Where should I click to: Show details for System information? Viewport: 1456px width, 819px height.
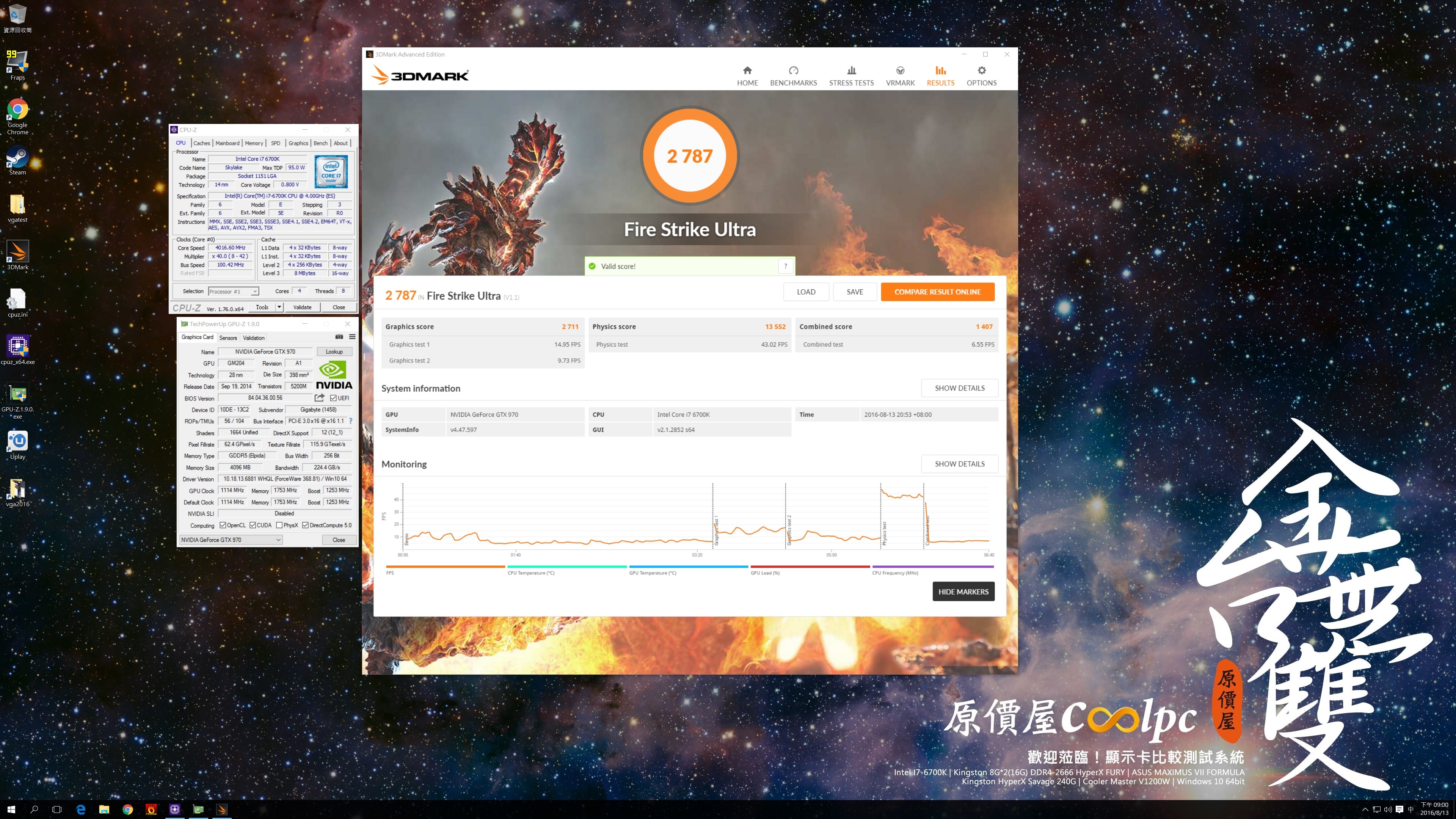(959, 388)
